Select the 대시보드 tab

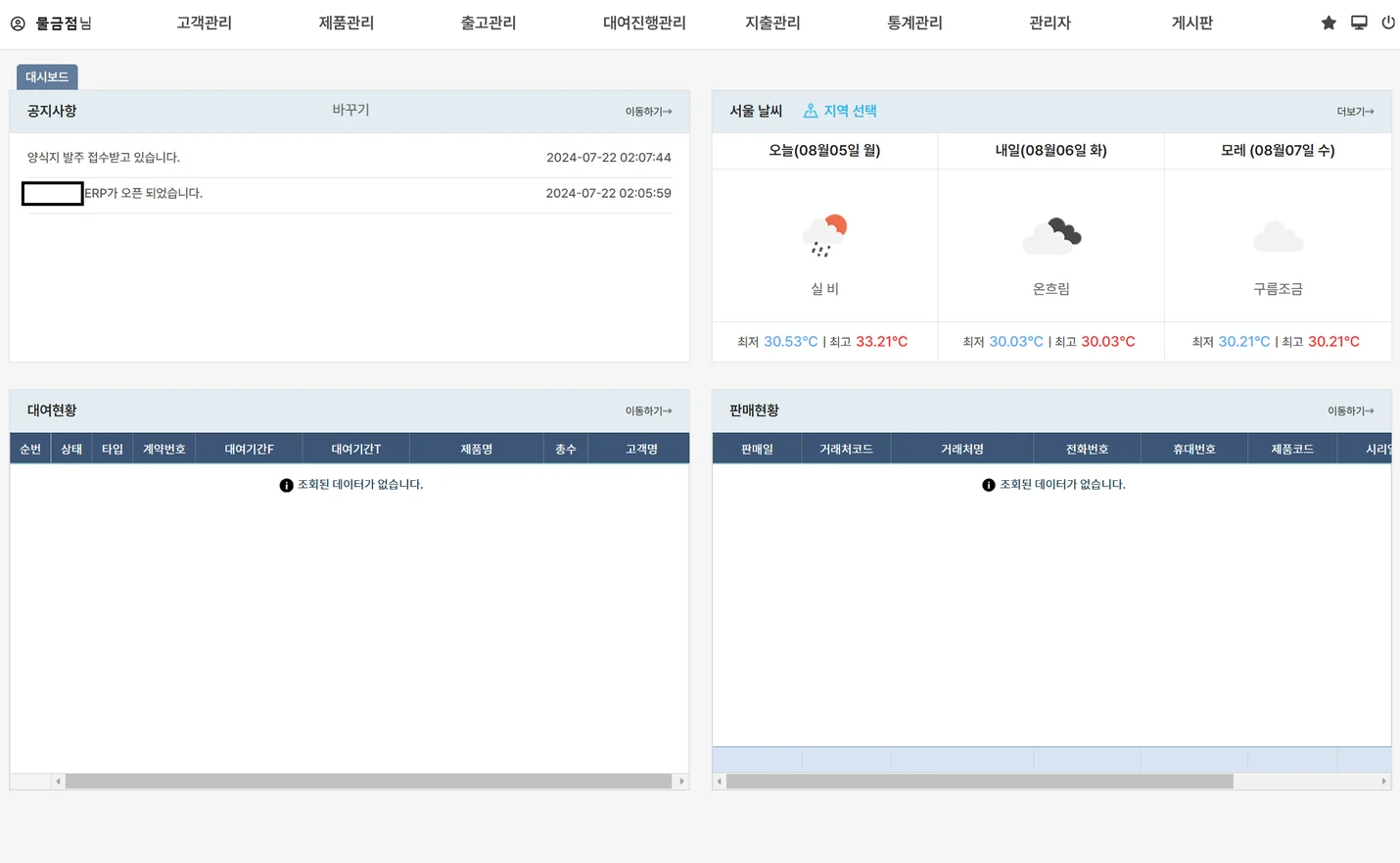tap(47, 76)
